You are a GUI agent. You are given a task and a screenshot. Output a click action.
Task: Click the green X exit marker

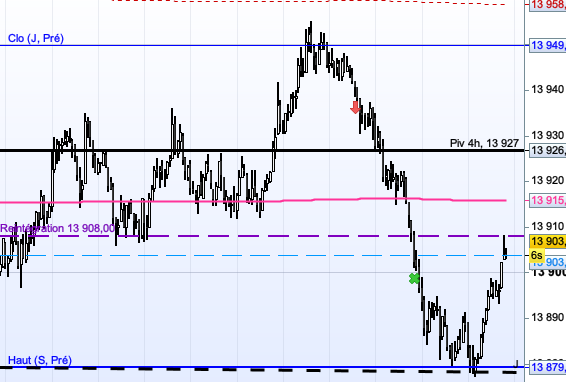414,278
